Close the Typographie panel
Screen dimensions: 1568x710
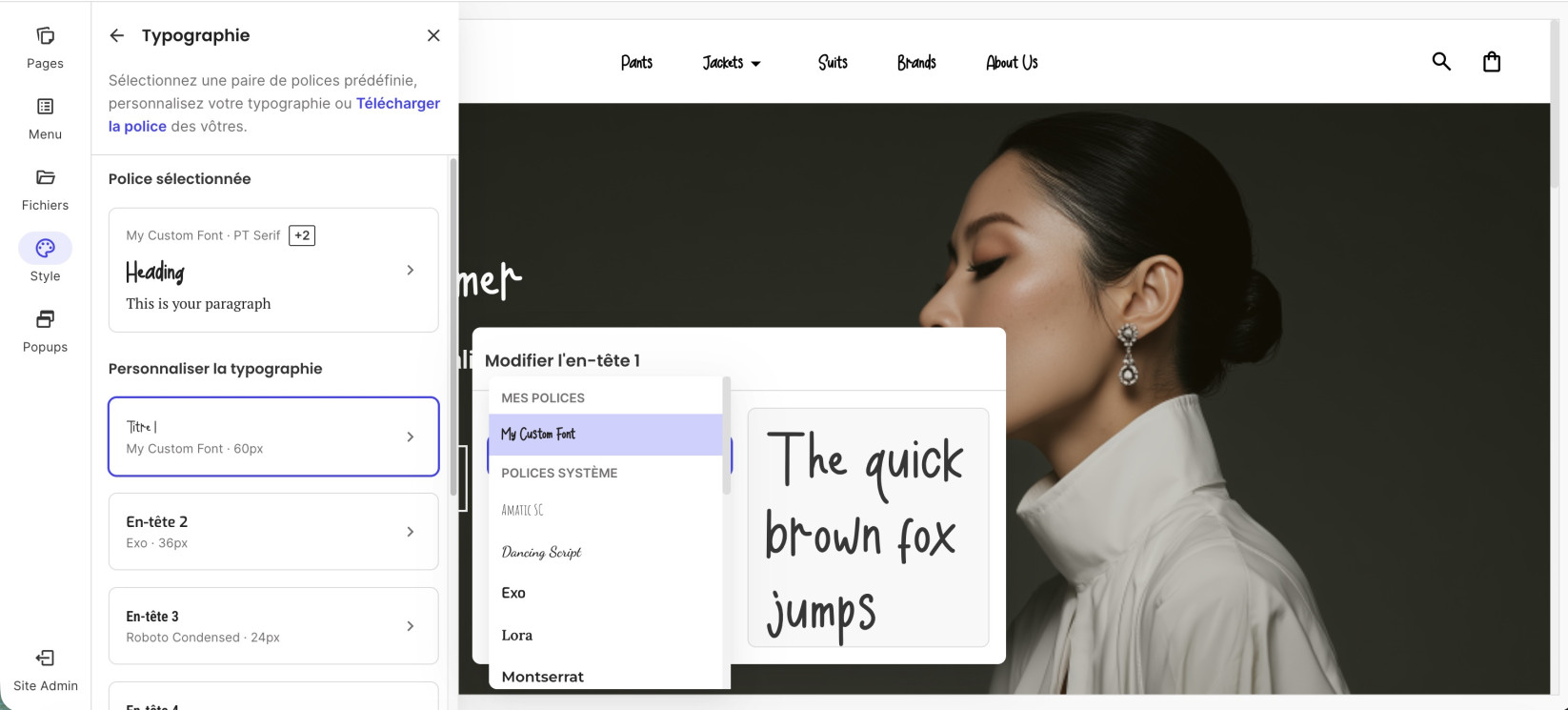pyautogui.click(x=433, y=35)
